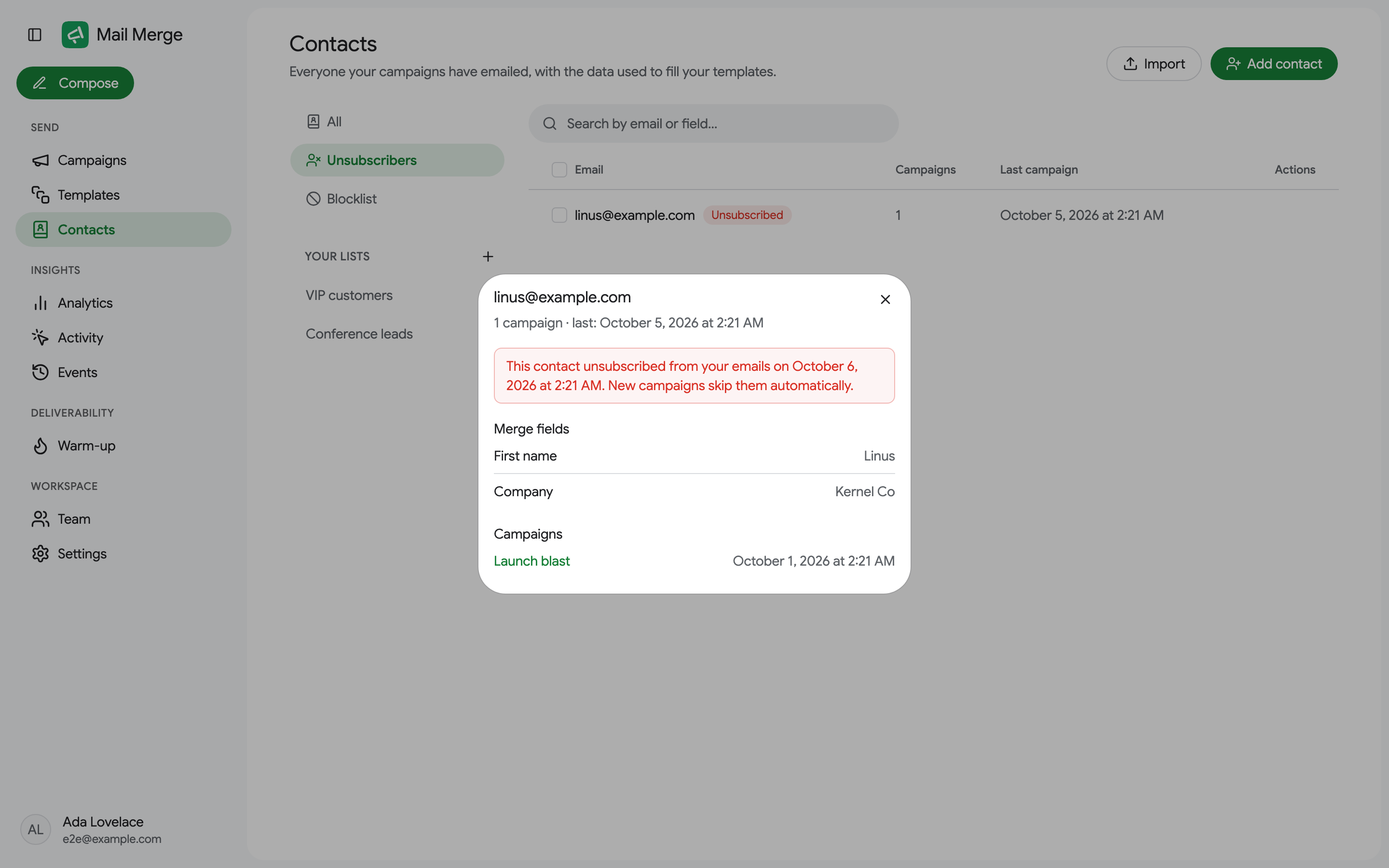The height and width of the screenshot is (868, 1389).
Task: Open Analytics in sidebar
Action: (123, 302)
